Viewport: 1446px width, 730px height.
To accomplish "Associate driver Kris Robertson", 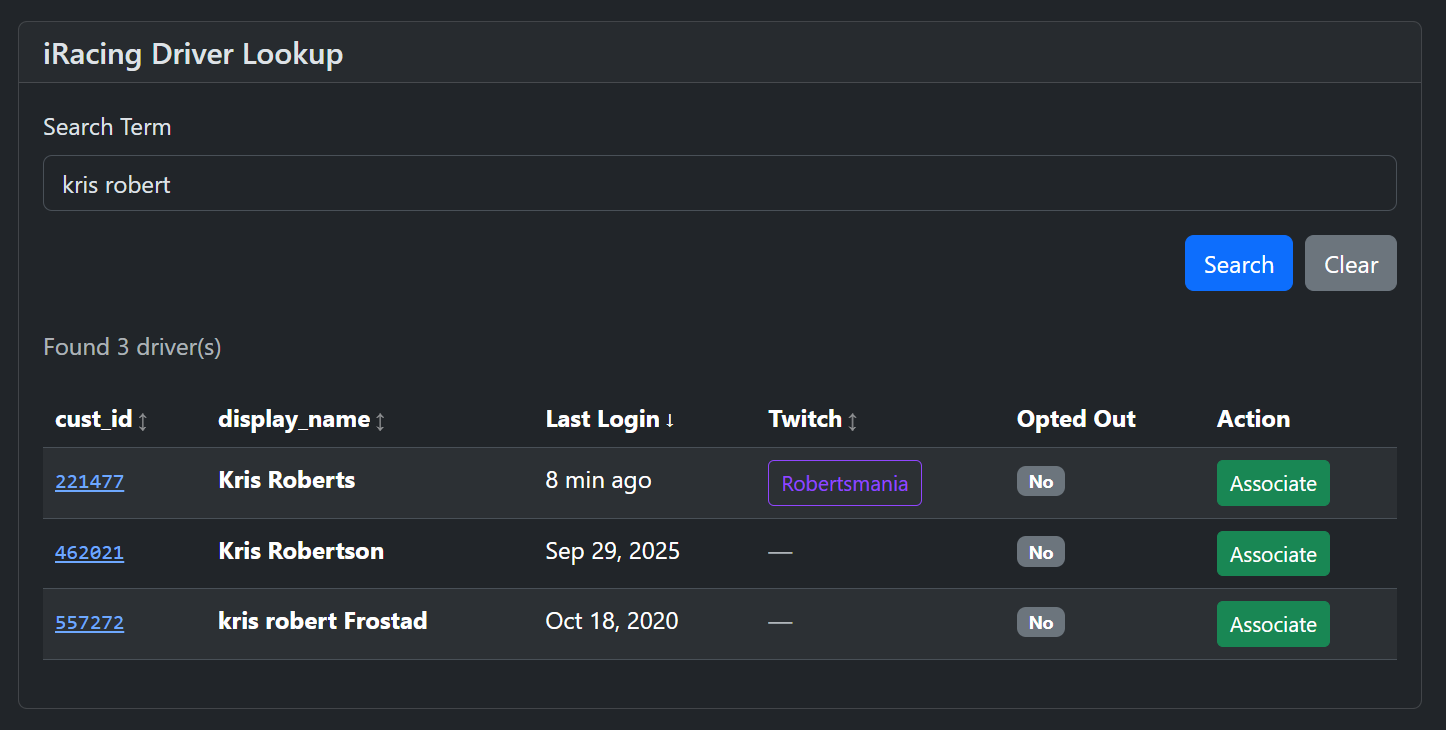I will pyautogui.click(x=1273, y=553).
